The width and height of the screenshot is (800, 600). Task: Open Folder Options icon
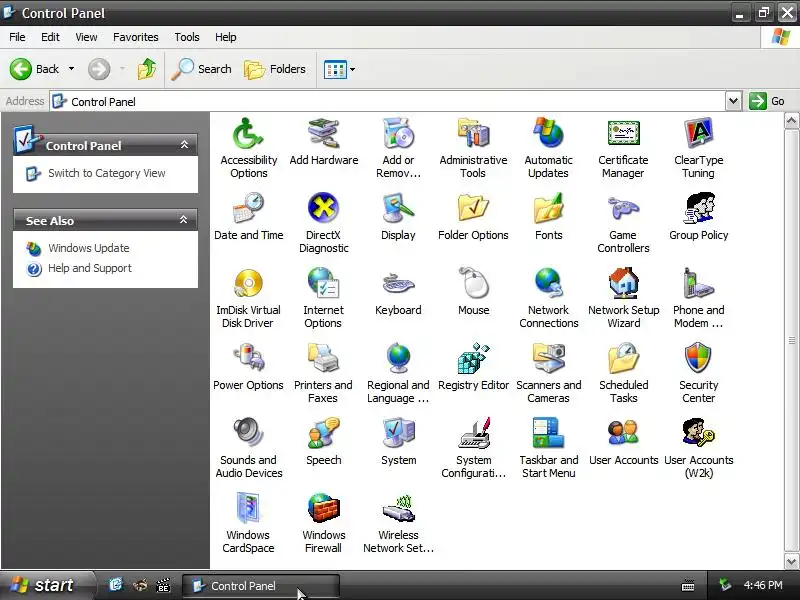473,217
